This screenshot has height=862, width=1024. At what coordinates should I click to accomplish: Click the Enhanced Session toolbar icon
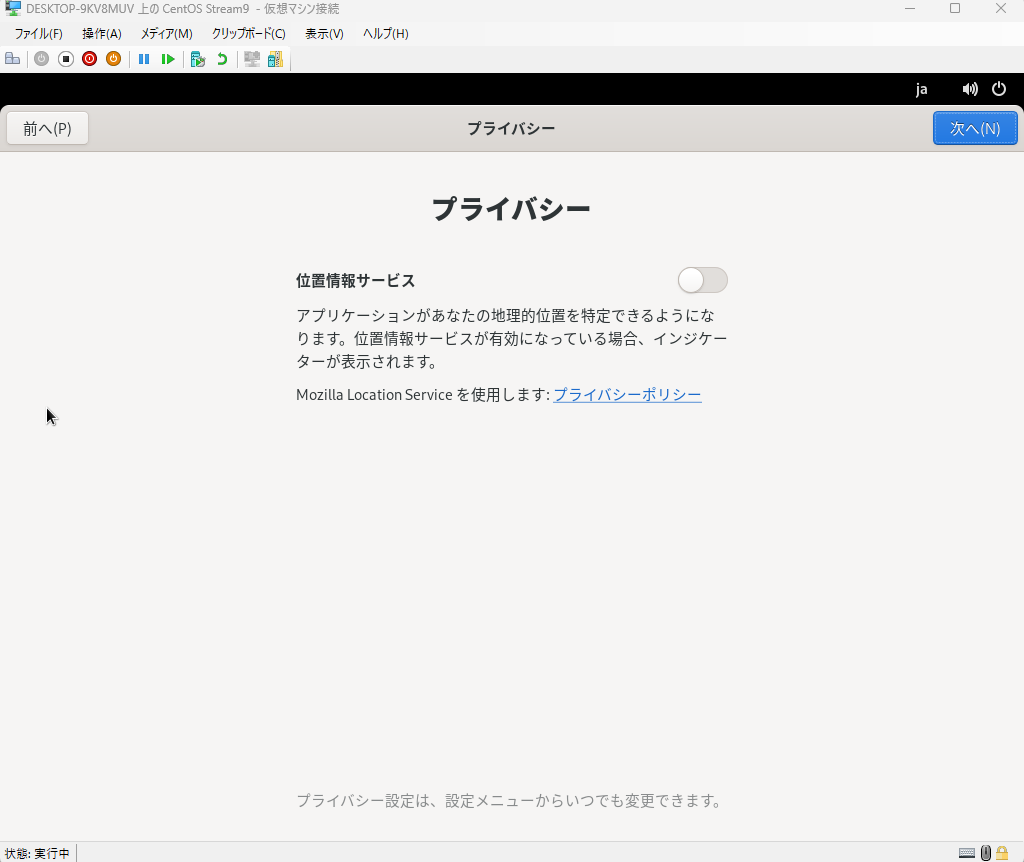[252, 59]
